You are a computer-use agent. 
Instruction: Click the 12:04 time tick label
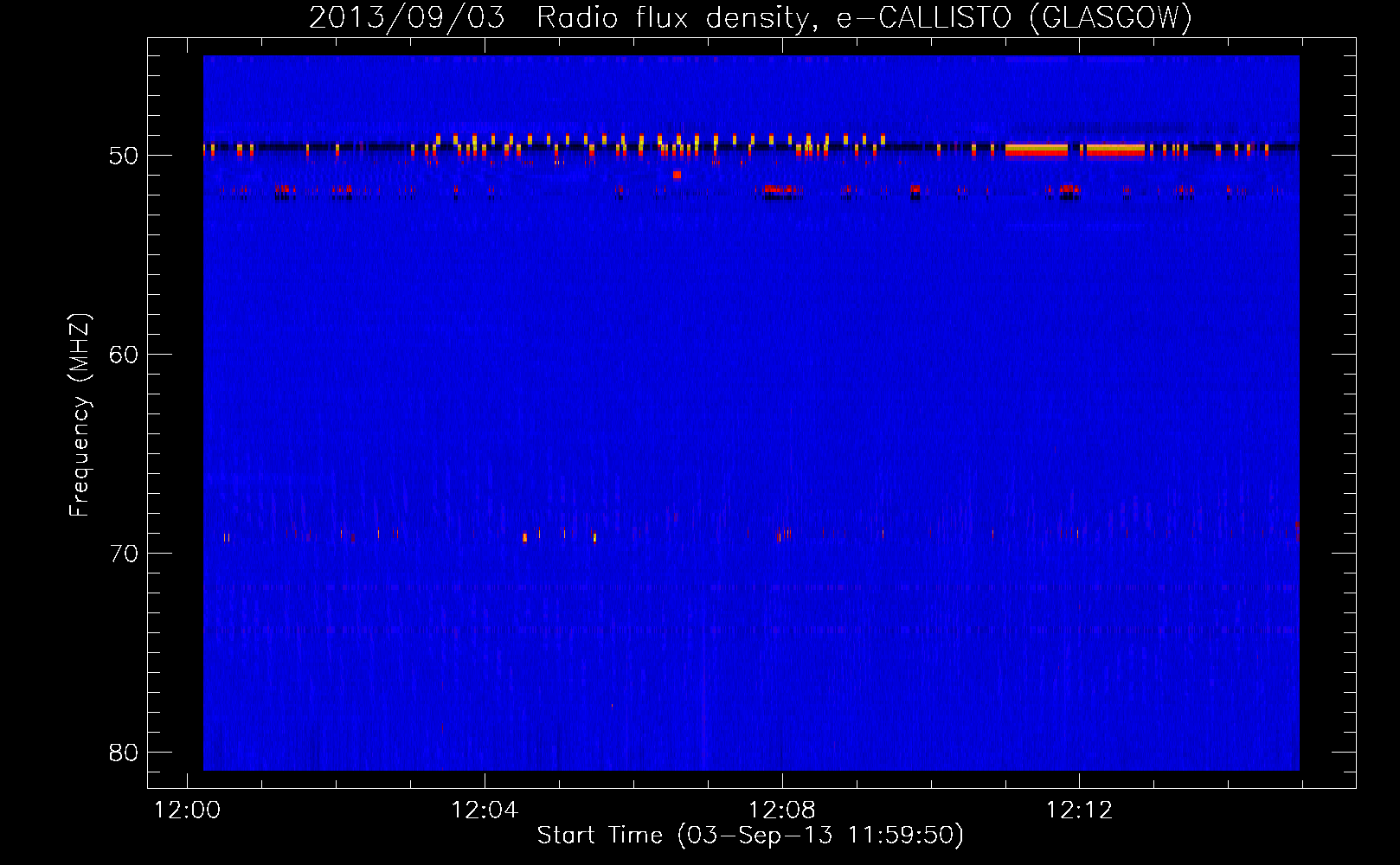pos(485,811)
